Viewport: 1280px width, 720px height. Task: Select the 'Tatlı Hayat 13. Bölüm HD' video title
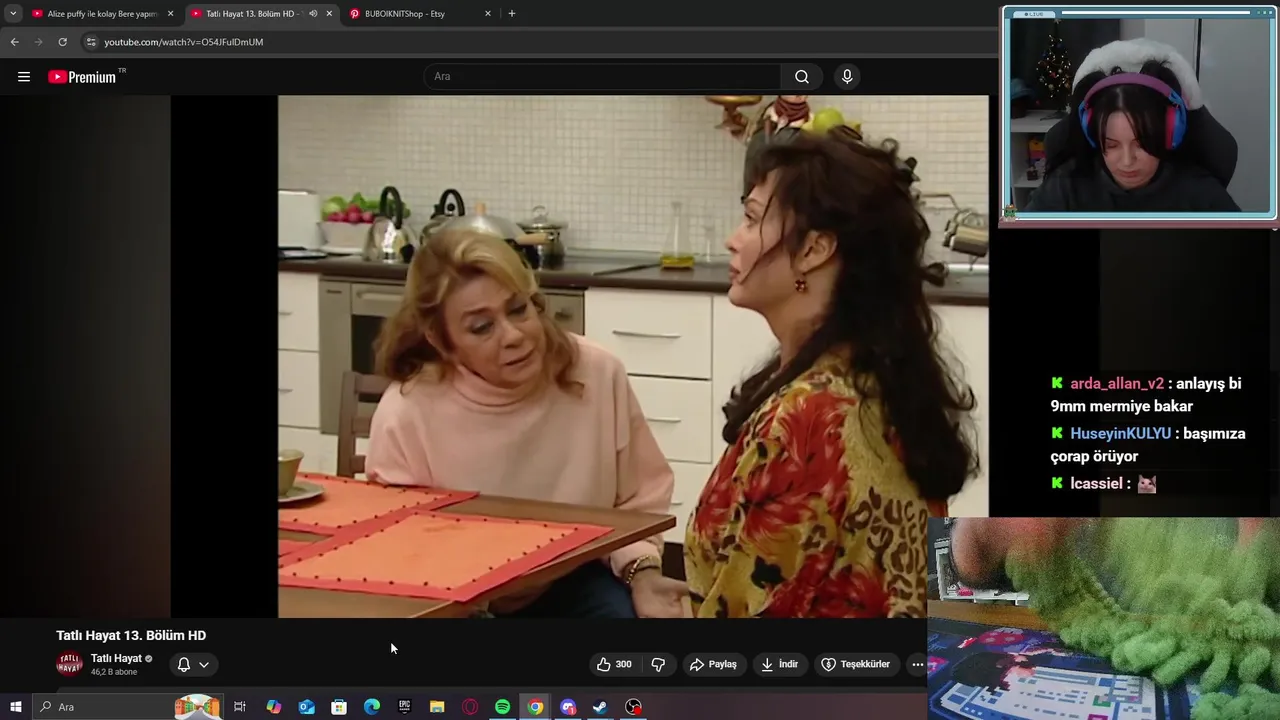131,635
